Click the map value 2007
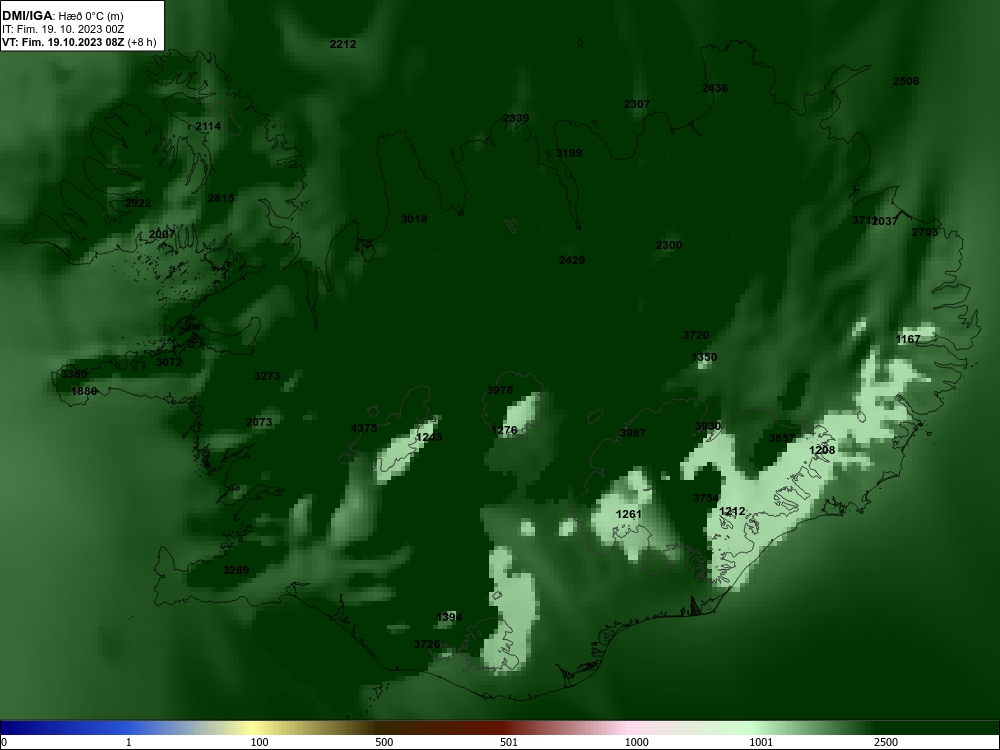The width and height of the screenshot is (1000, 750). (162, 234)
